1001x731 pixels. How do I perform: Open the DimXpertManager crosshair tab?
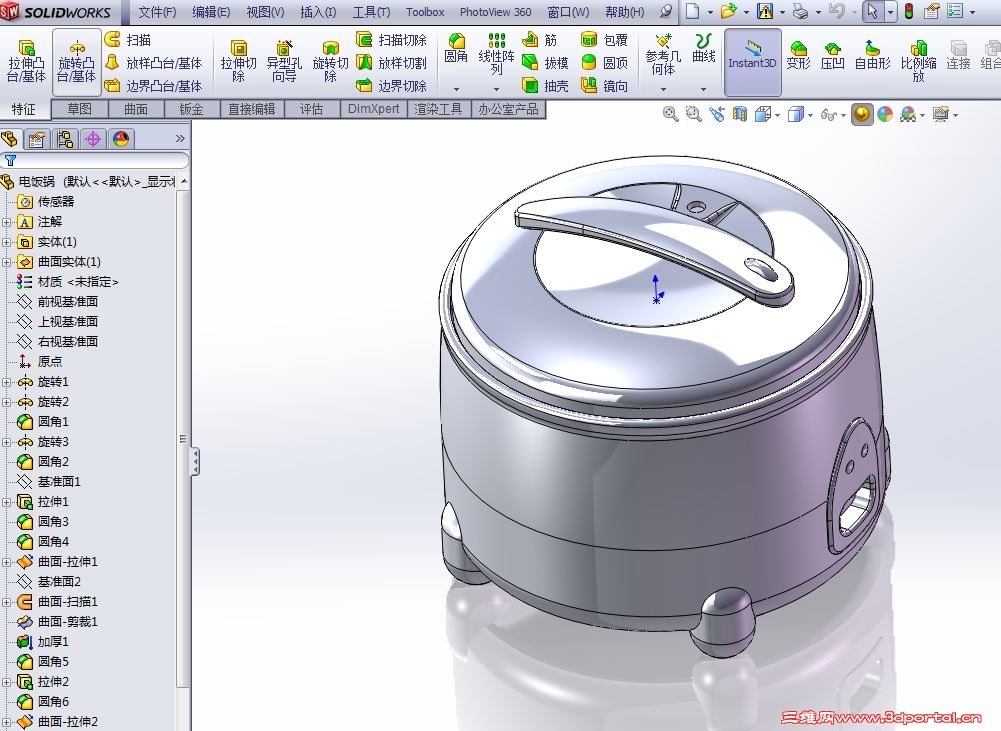click(93, 139)
